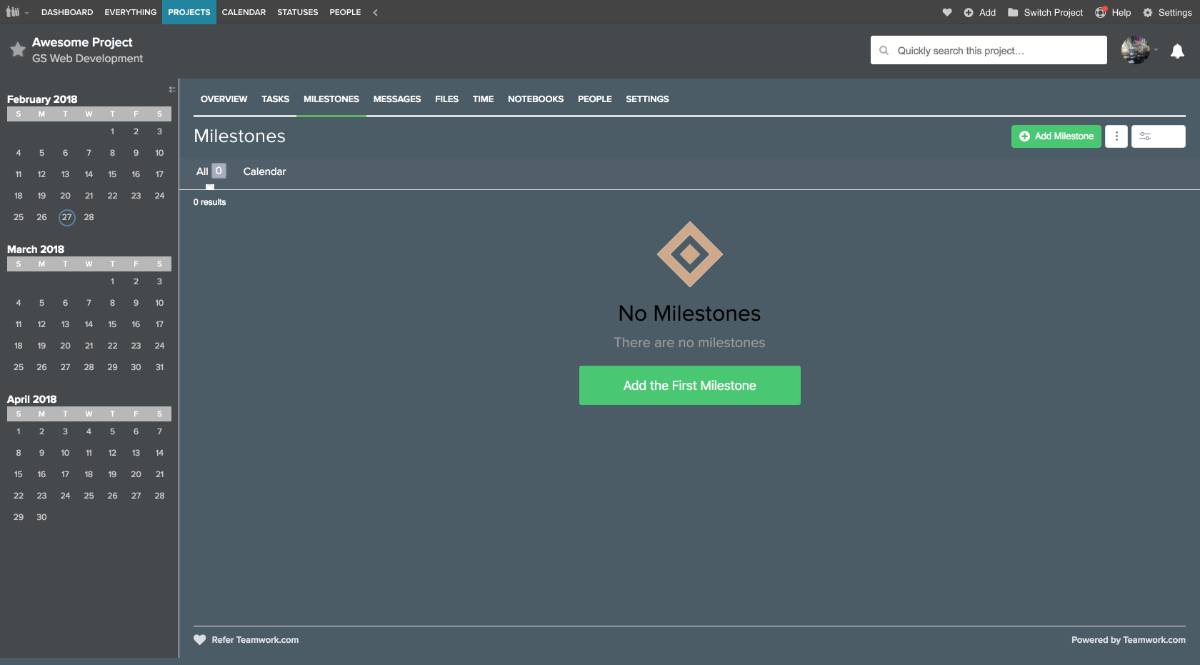The image size is (1200, 665).
Task: Expand the user avatar dropdown
Action: 1139,50
